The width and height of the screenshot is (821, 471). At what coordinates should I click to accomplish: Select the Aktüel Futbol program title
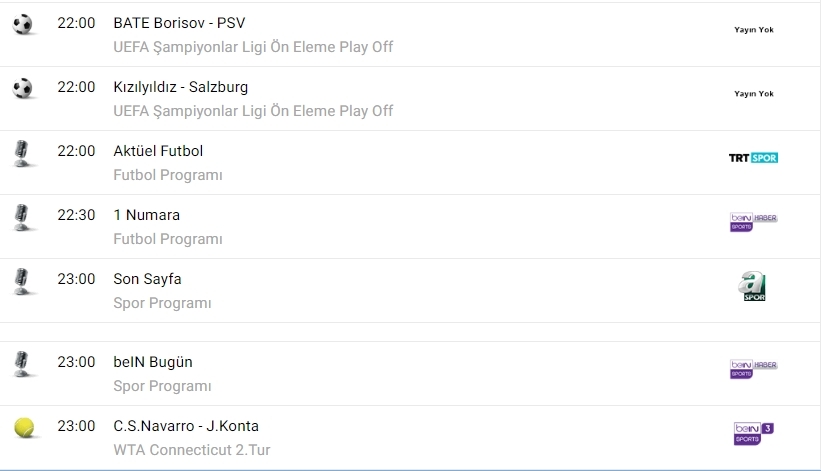click(x=158, y=151)
